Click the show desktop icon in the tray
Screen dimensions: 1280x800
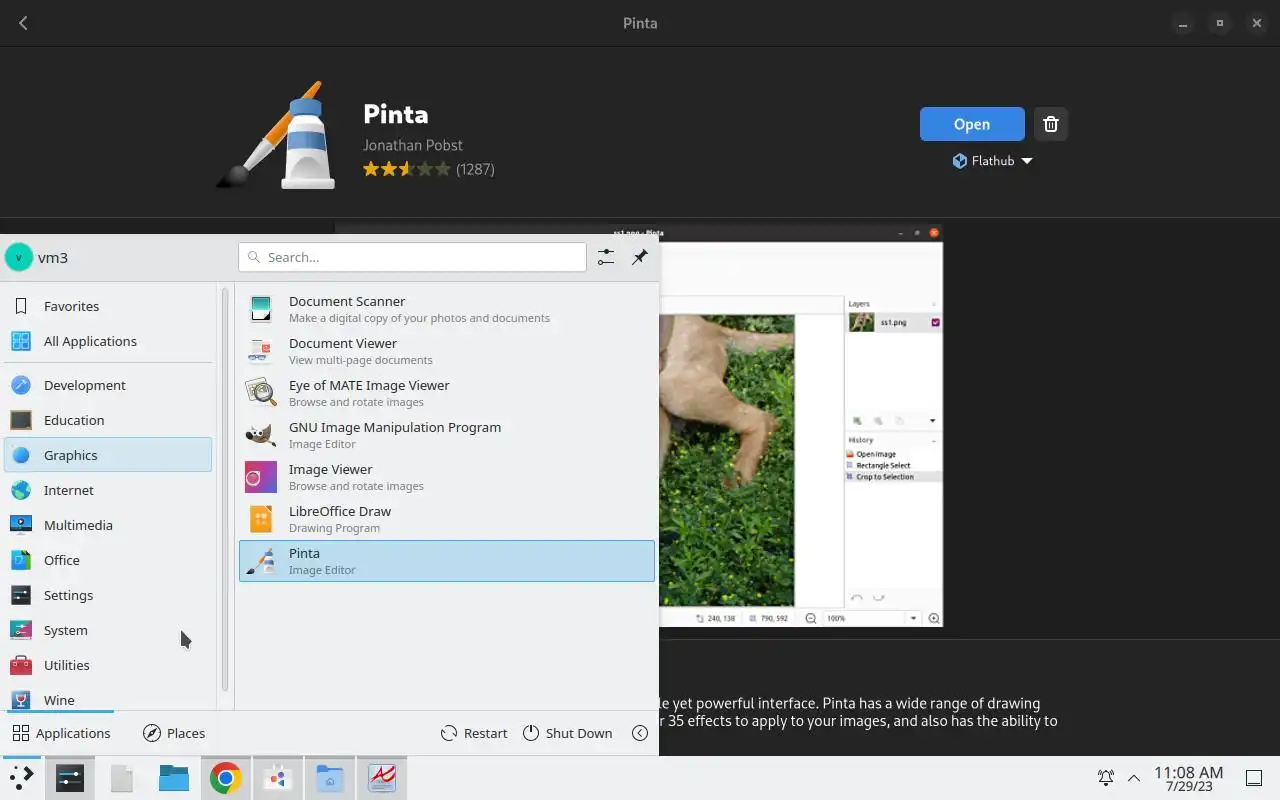click(1254, 778)
